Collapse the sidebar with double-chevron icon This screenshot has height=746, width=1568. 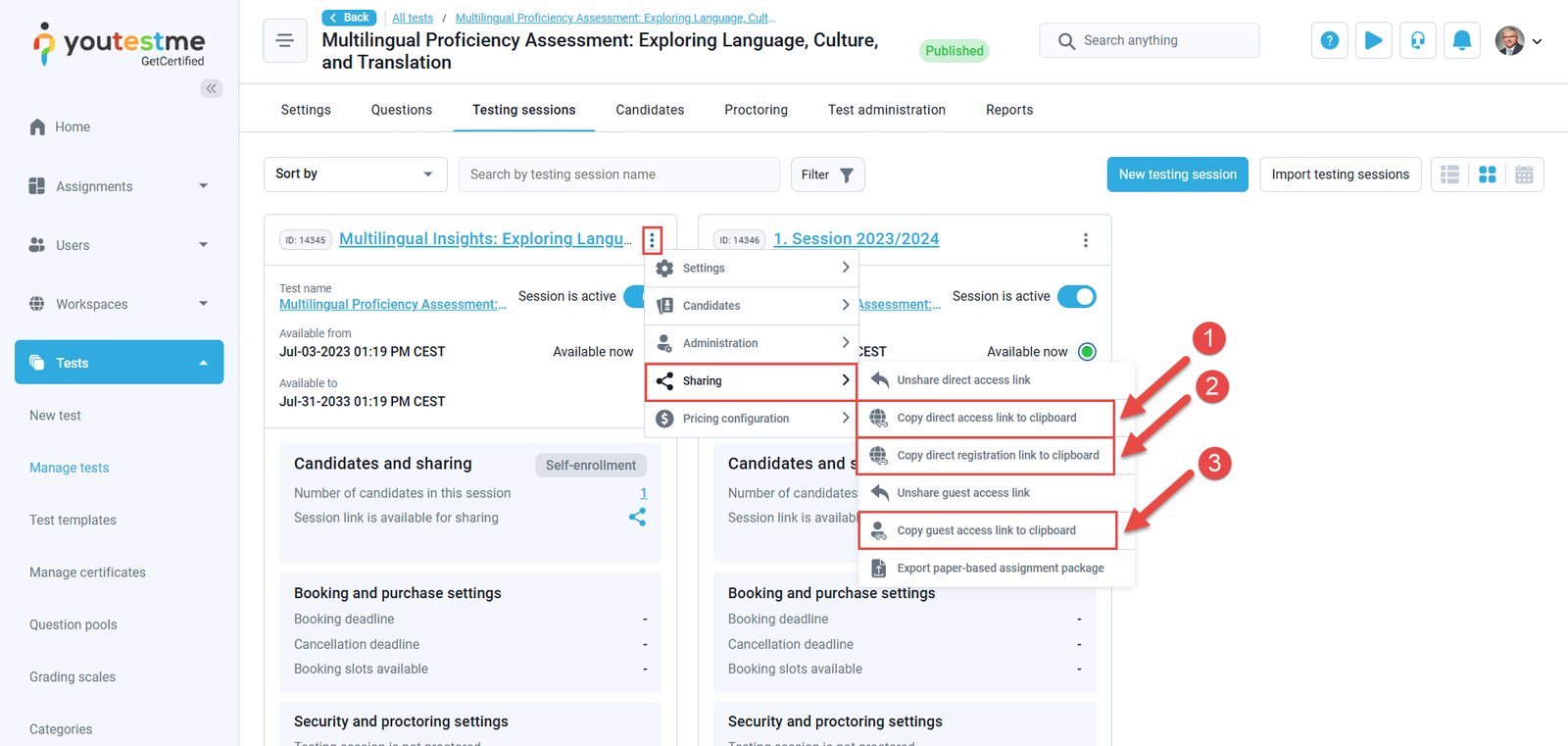[211, 88]
